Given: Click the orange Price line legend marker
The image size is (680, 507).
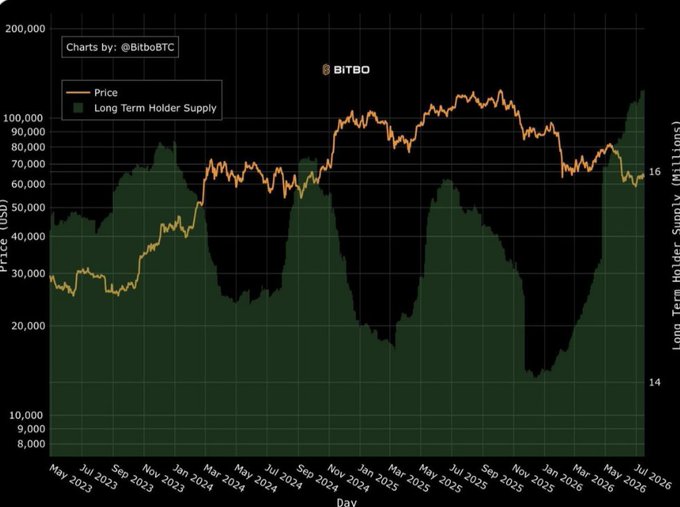Looking at the screenshot, I should 78,92.
